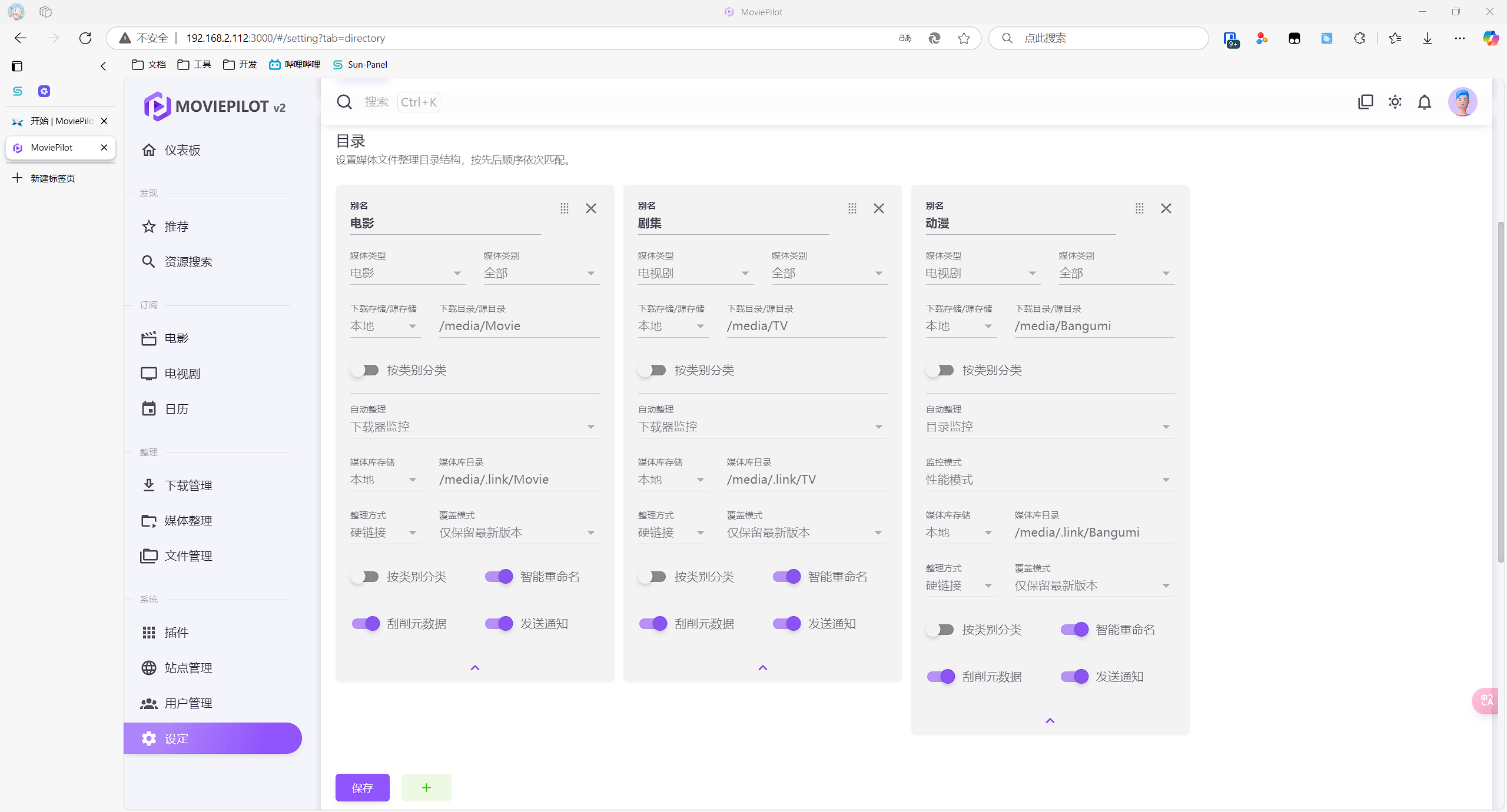
Task: Remove the 电影 directory card
Action: pos(591,208)
